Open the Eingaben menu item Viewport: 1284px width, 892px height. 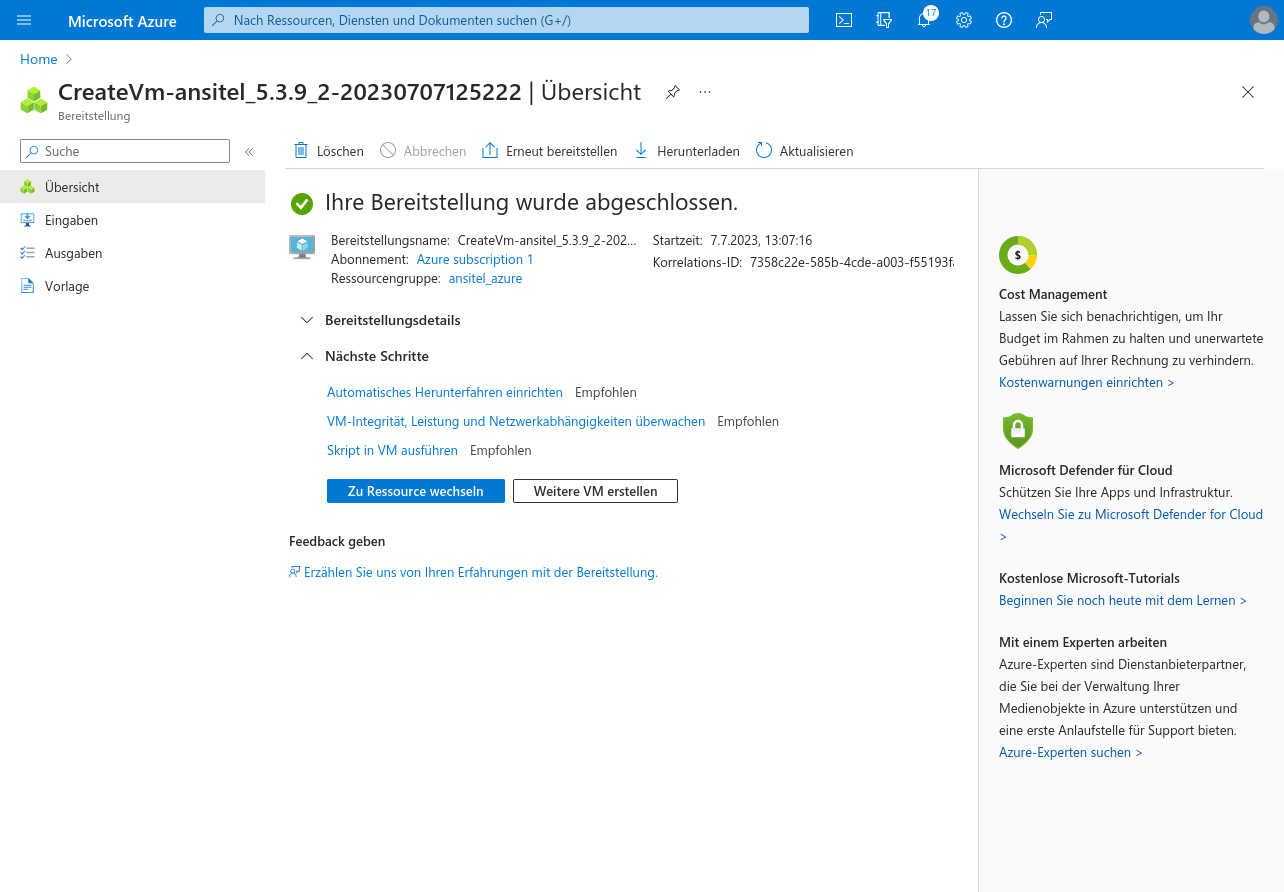click(71, 220)
